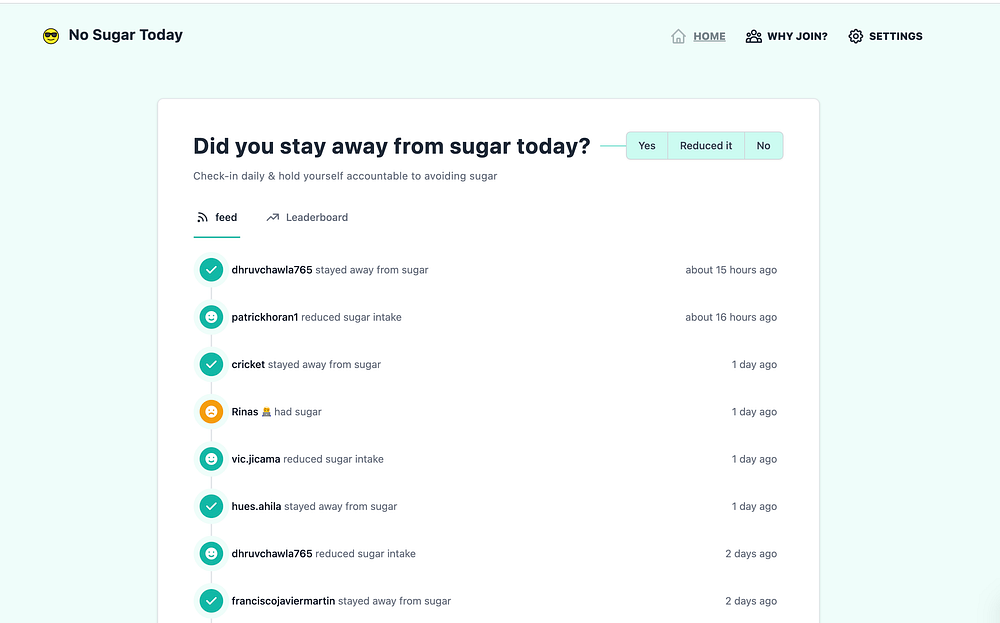Go to the HOME navigation link
The image size is (1000, 623).
(x=709, y=36)
